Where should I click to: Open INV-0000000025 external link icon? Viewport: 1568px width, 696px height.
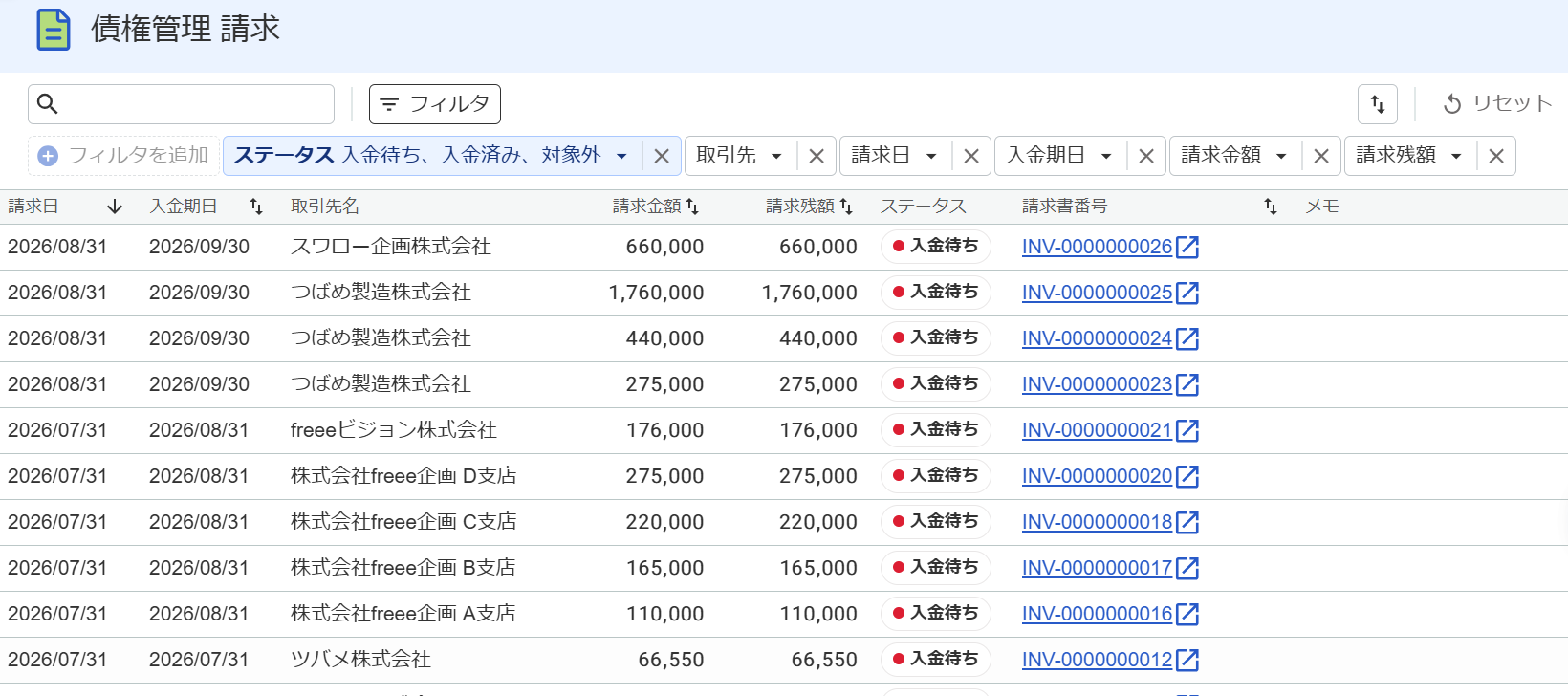coord(1187,293)
